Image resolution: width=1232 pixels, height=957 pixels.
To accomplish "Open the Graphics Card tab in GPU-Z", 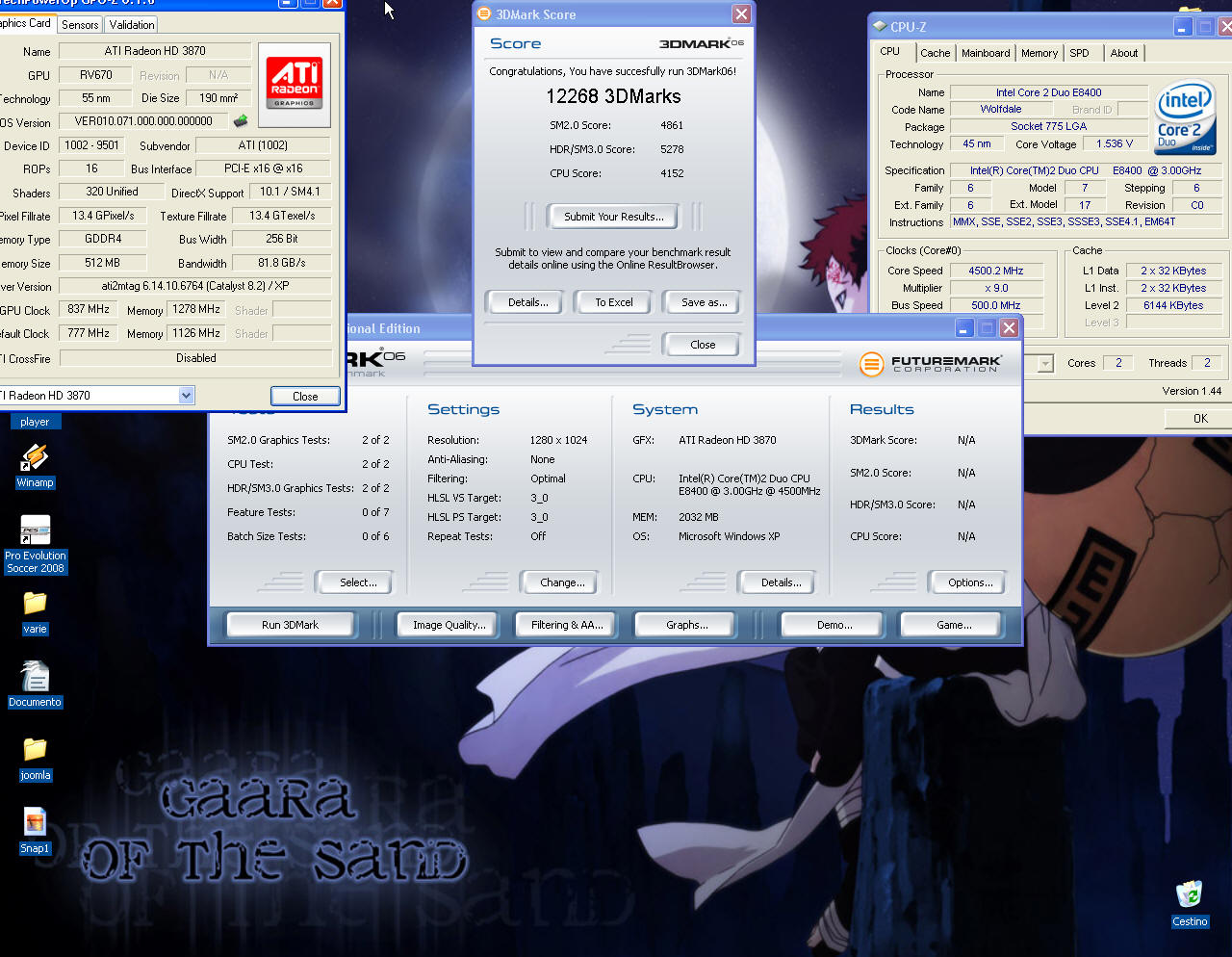I will point(25,23).
